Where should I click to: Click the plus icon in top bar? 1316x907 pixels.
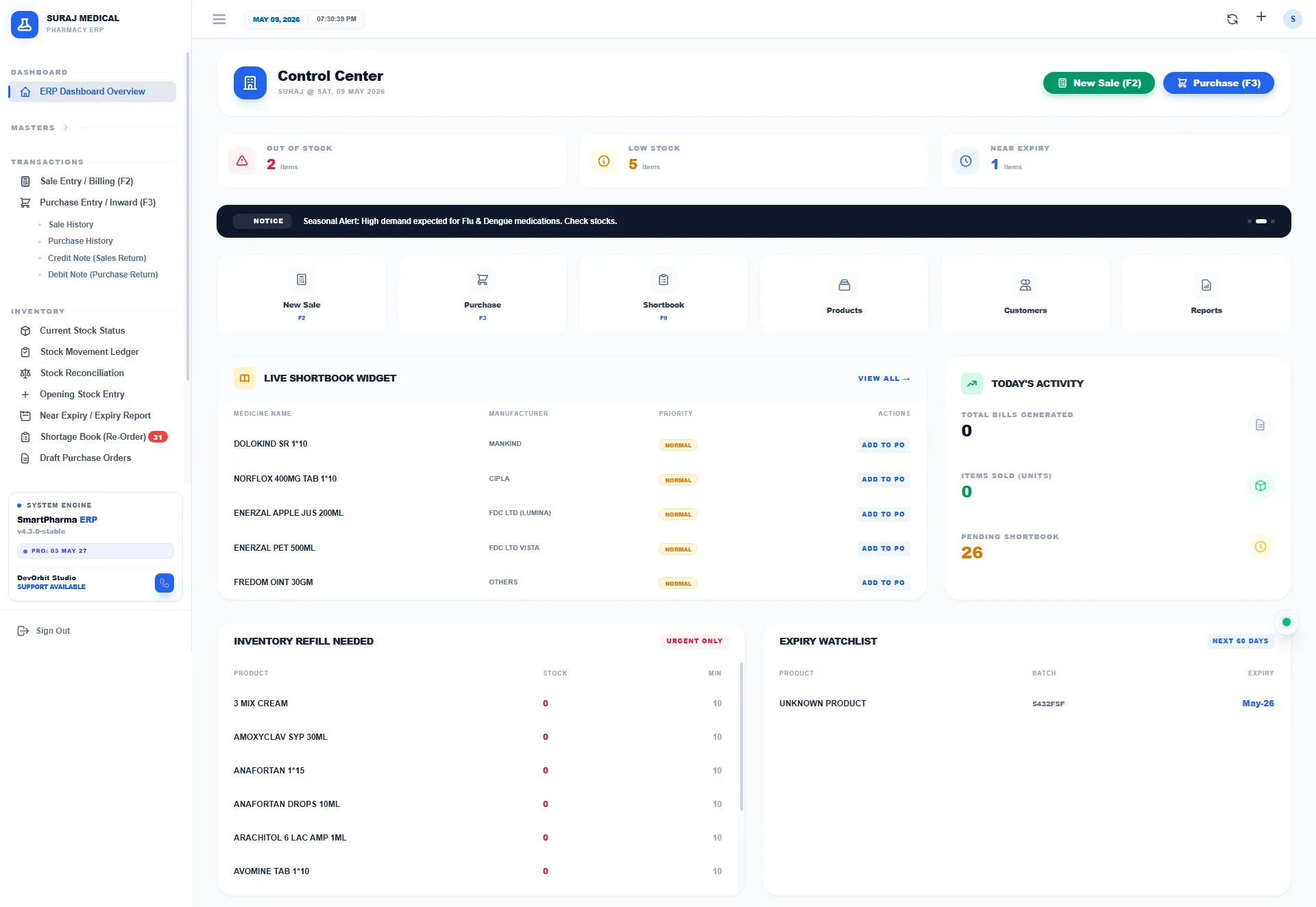click(x=1261, y=17)
